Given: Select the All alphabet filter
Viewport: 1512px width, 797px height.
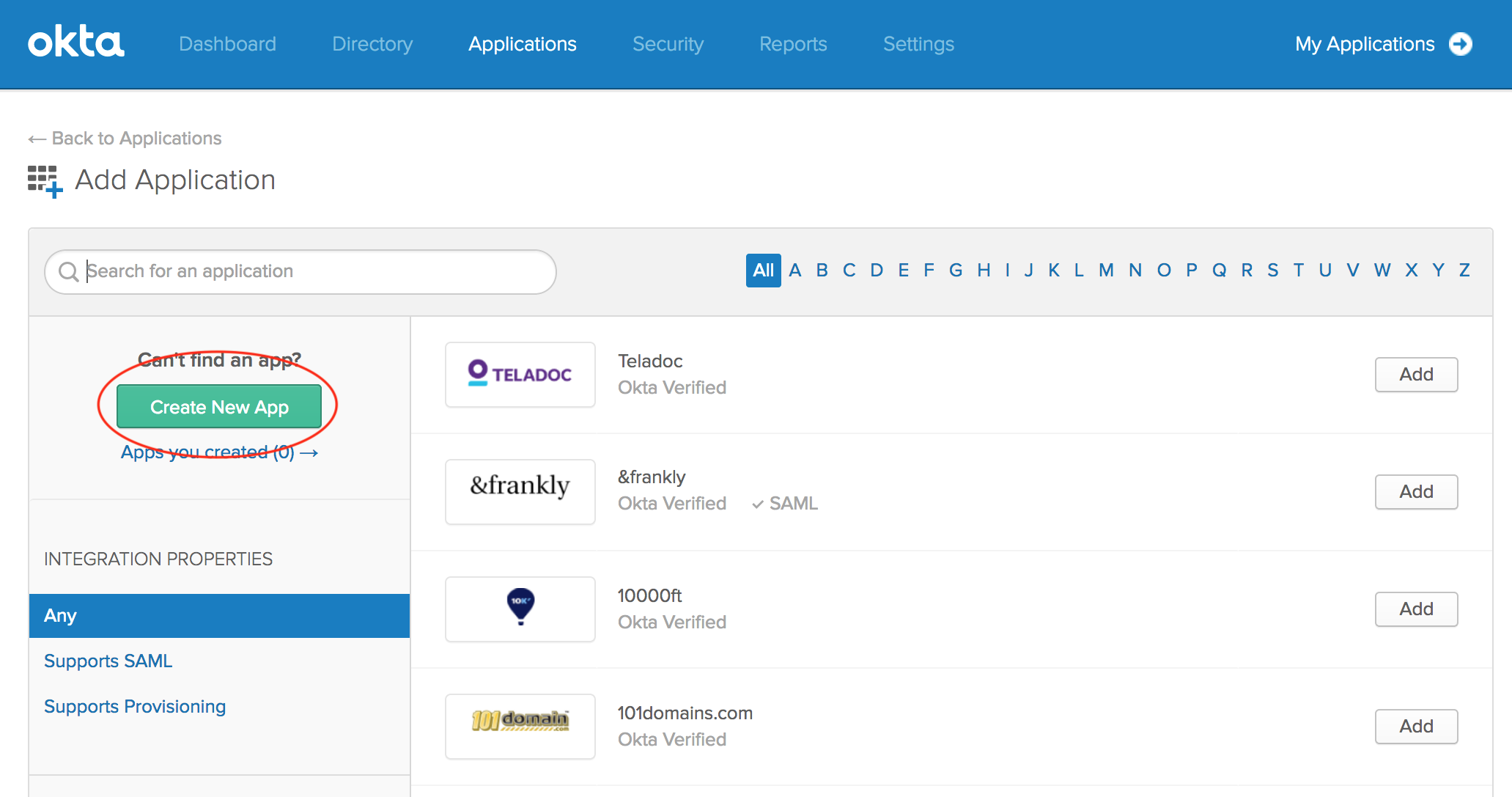Looking at the screenshot, I should tap(764, 271).
